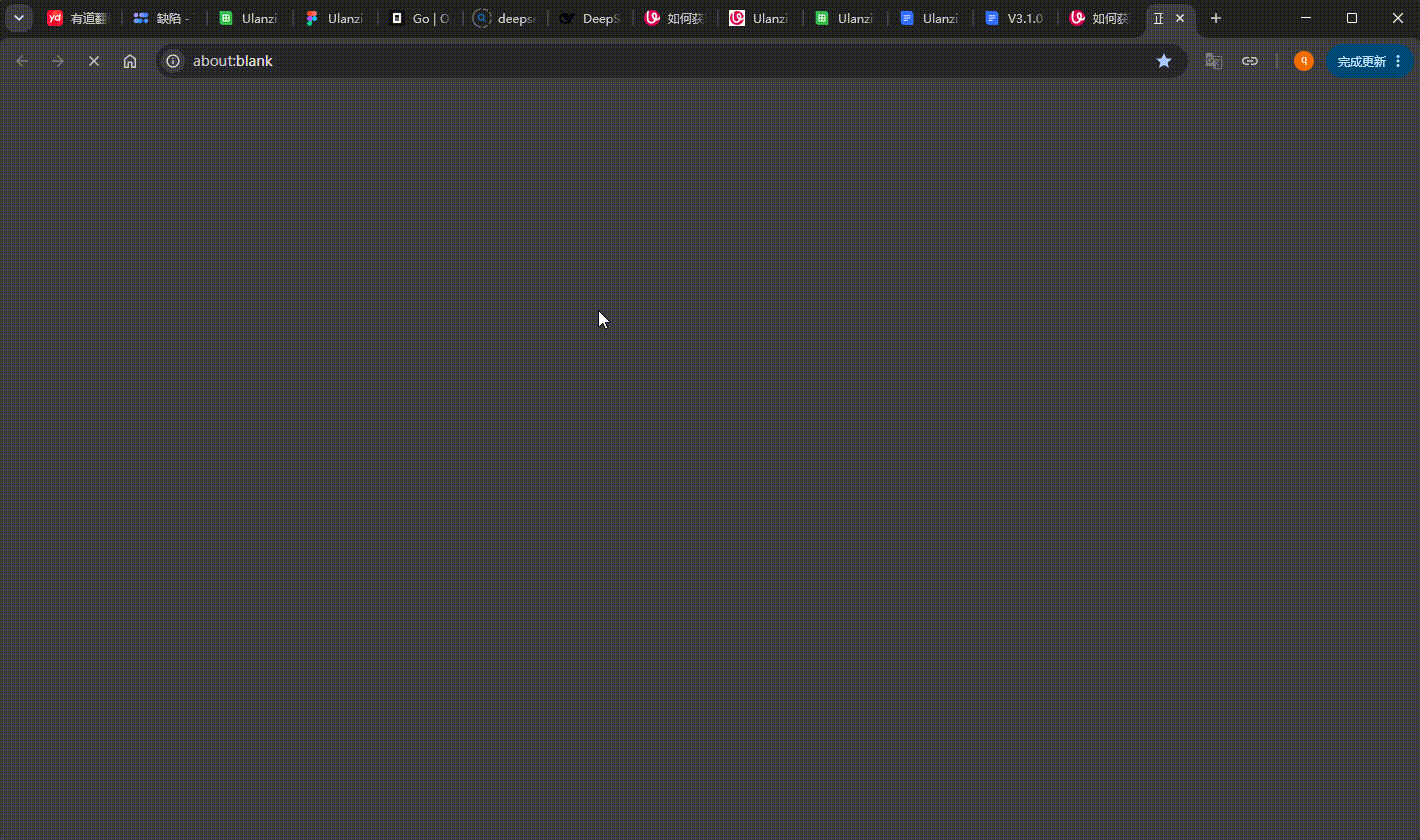Go to the home page icon
Image resolution: width=1420 pixels, height=840 pixels.
[x=130, y=61]
